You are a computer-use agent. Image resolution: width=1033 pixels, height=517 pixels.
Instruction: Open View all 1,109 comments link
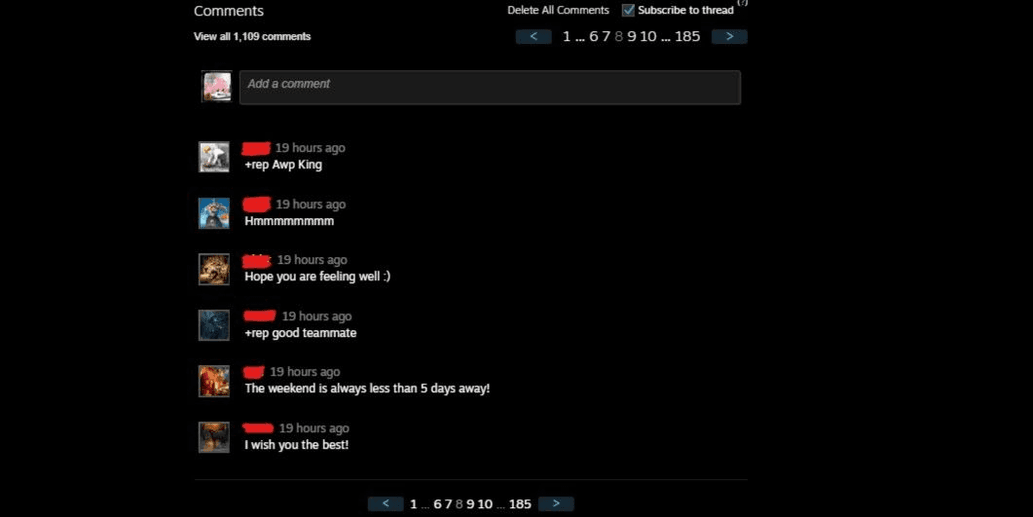point(252,36)
